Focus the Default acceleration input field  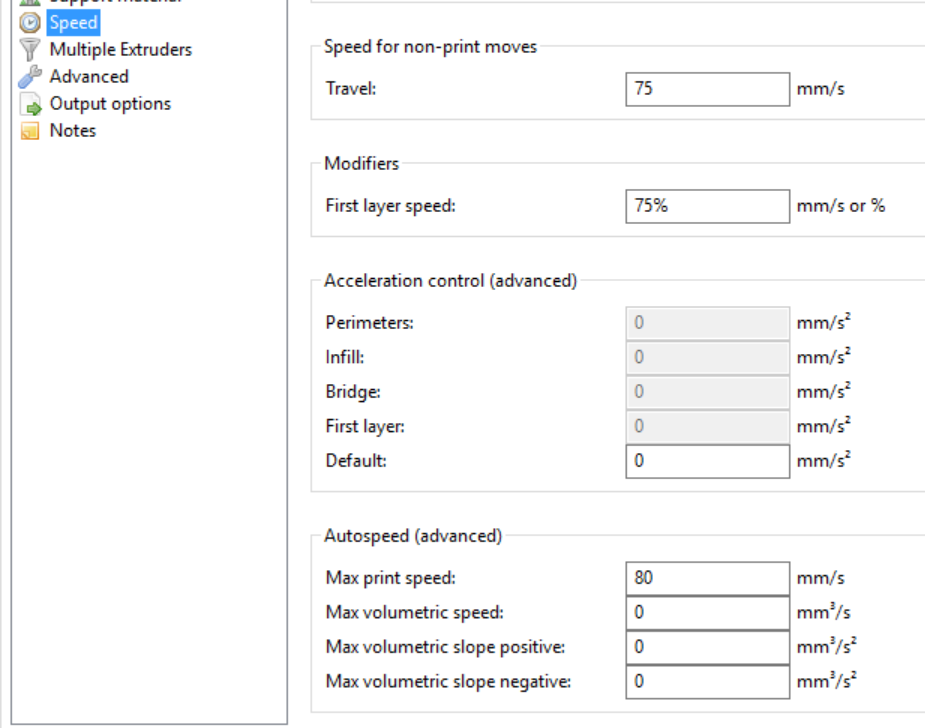(x=707, y=462)
